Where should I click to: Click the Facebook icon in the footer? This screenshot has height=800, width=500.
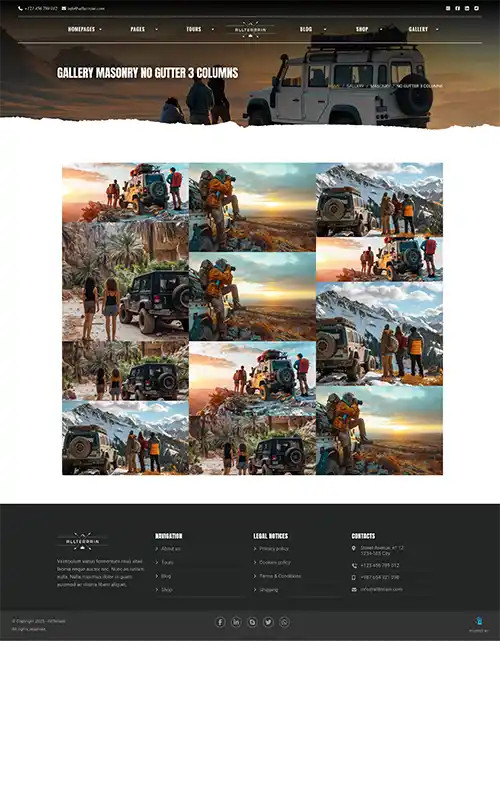[220, 622]
